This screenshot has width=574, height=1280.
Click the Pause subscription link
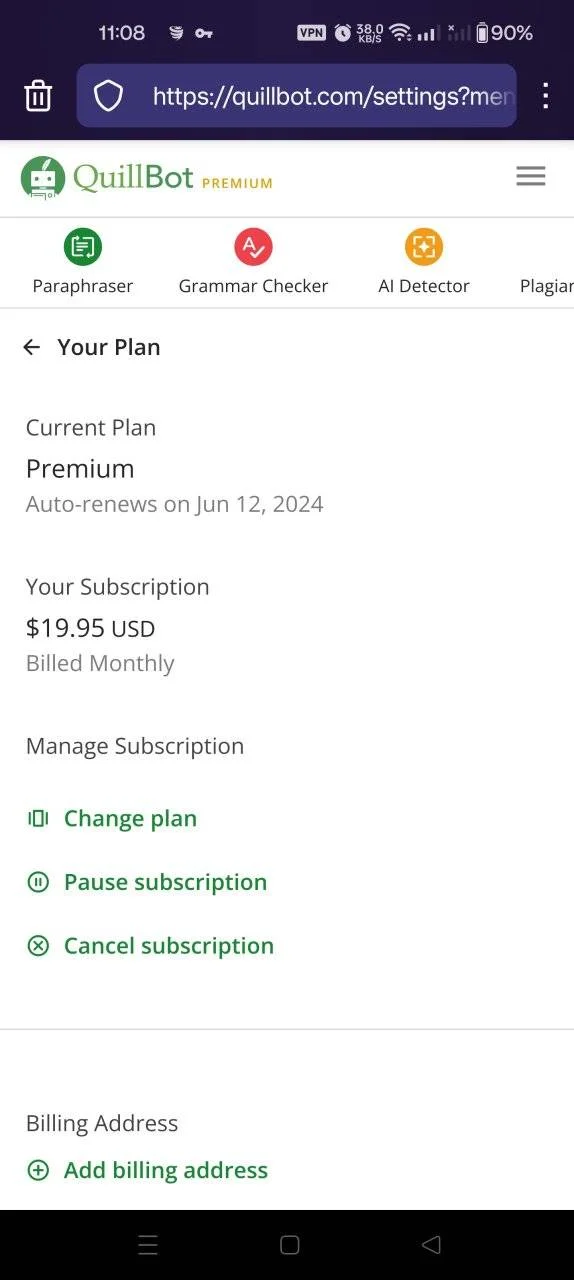(165, 882)
